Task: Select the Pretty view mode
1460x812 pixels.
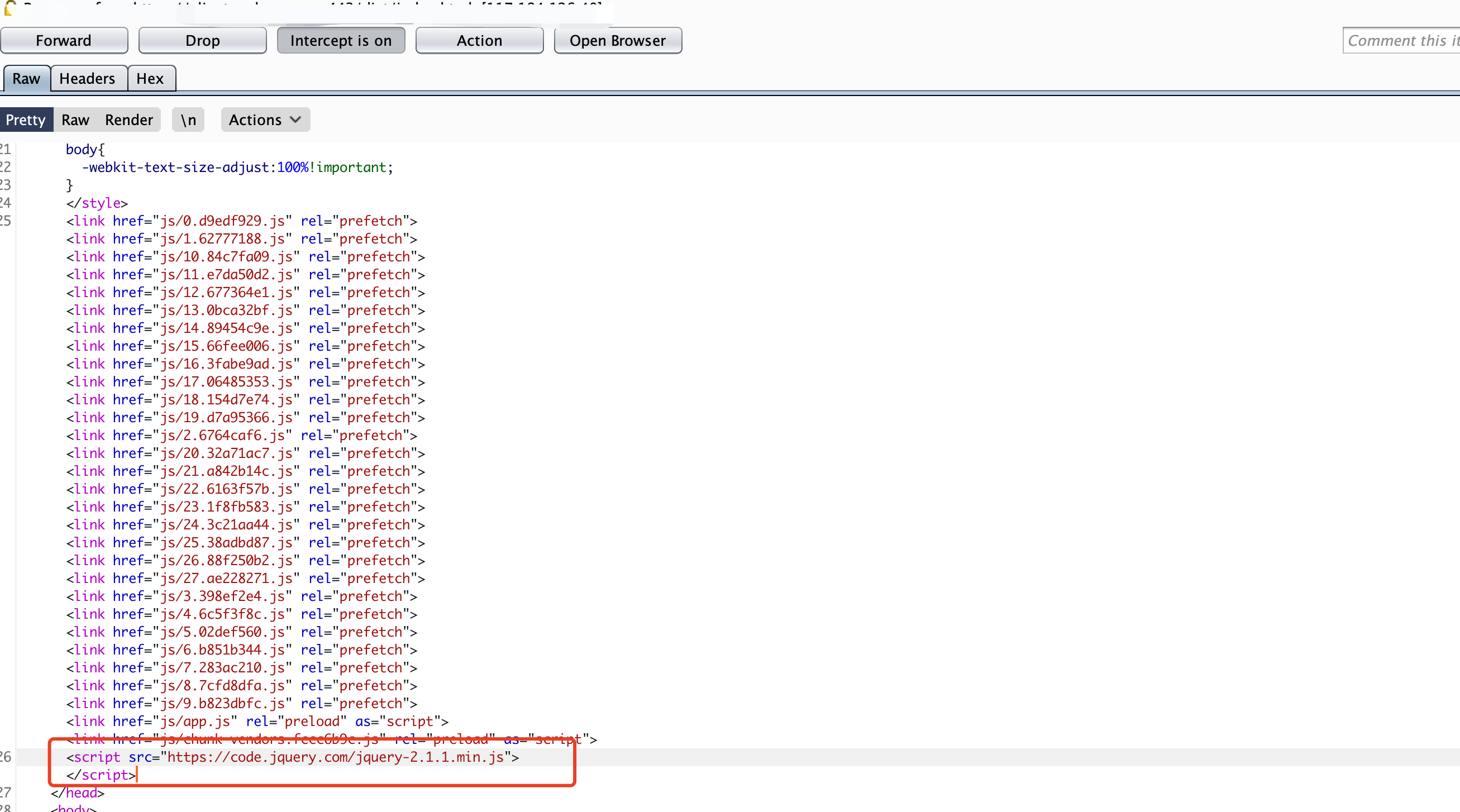Action: click(x=26, y=120)
